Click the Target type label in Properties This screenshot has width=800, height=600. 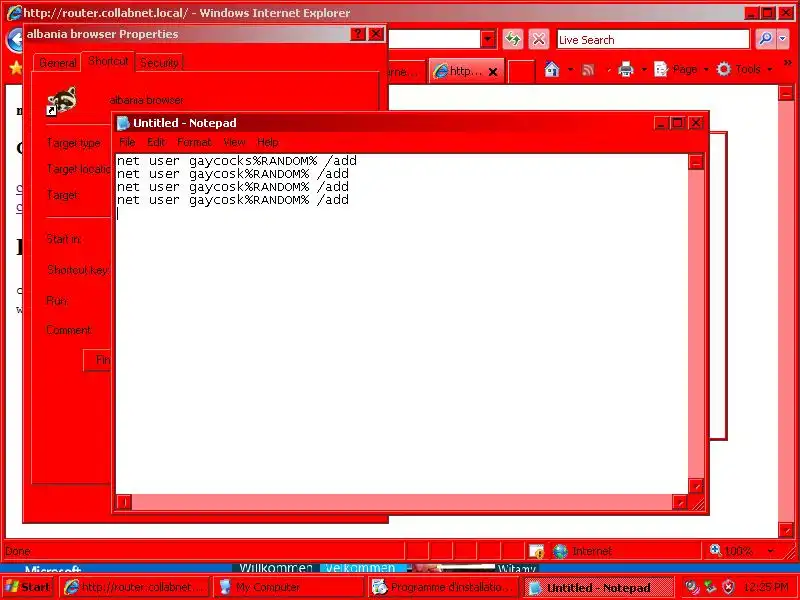point(73,143)
